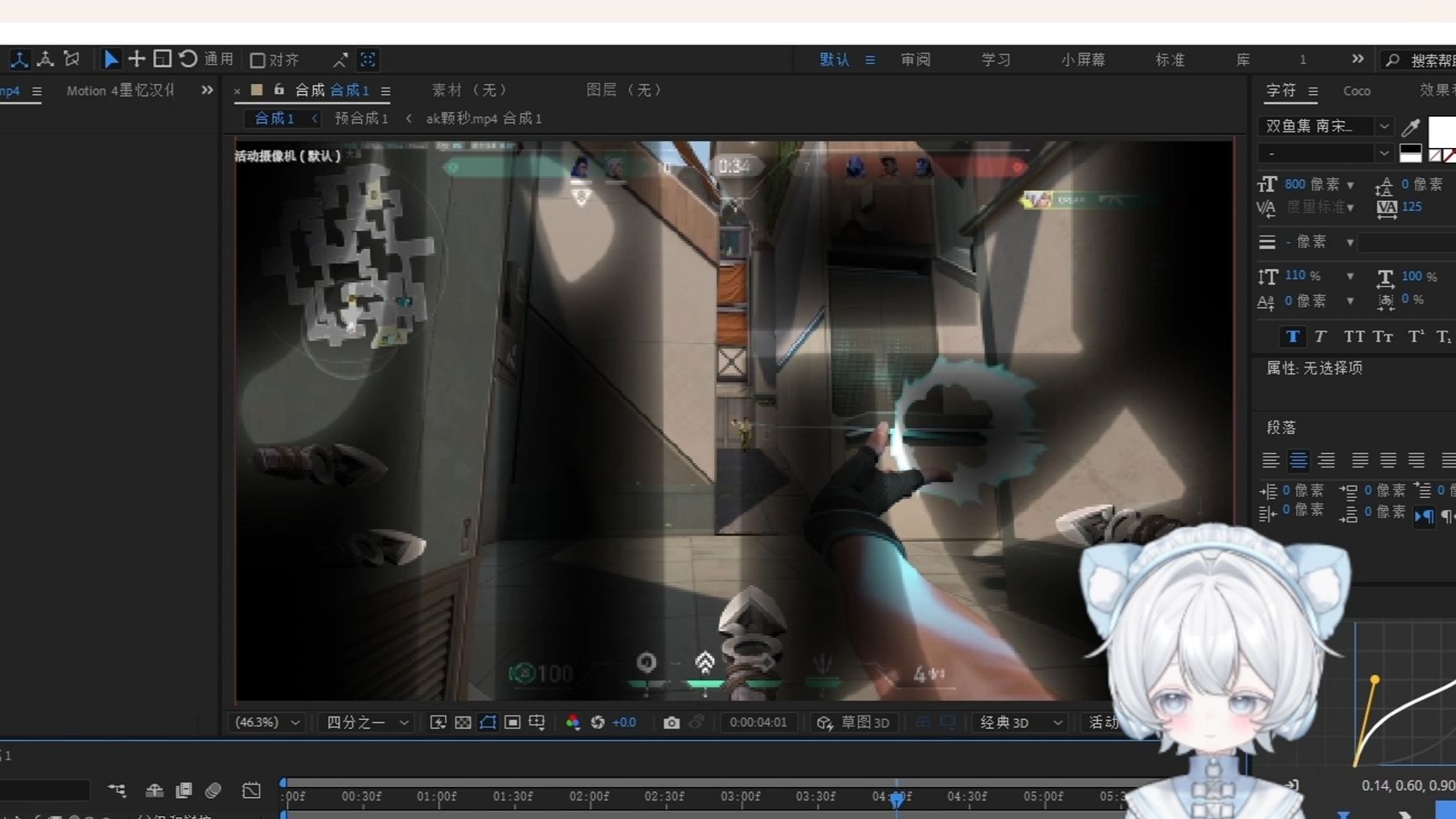
Task: Click the 标准 workspace label
Action: point(1170,59)
